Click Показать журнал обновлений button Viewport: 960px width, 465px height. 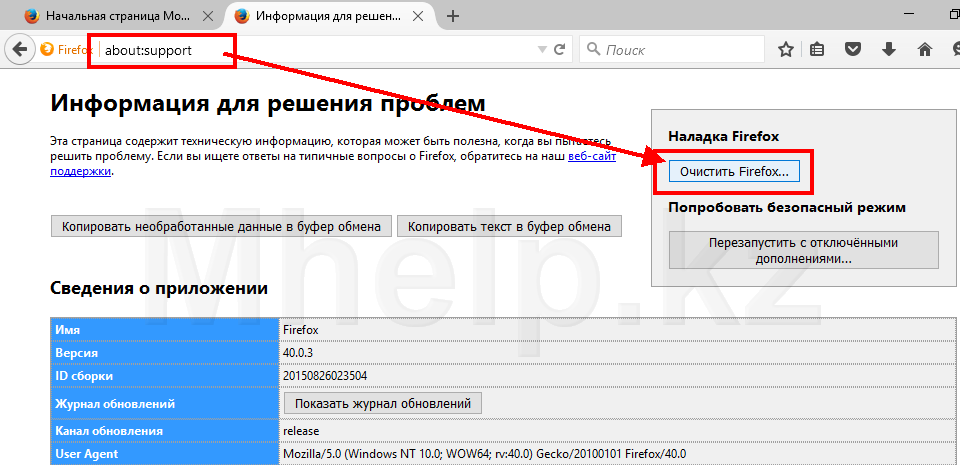(x=383, y=403)
